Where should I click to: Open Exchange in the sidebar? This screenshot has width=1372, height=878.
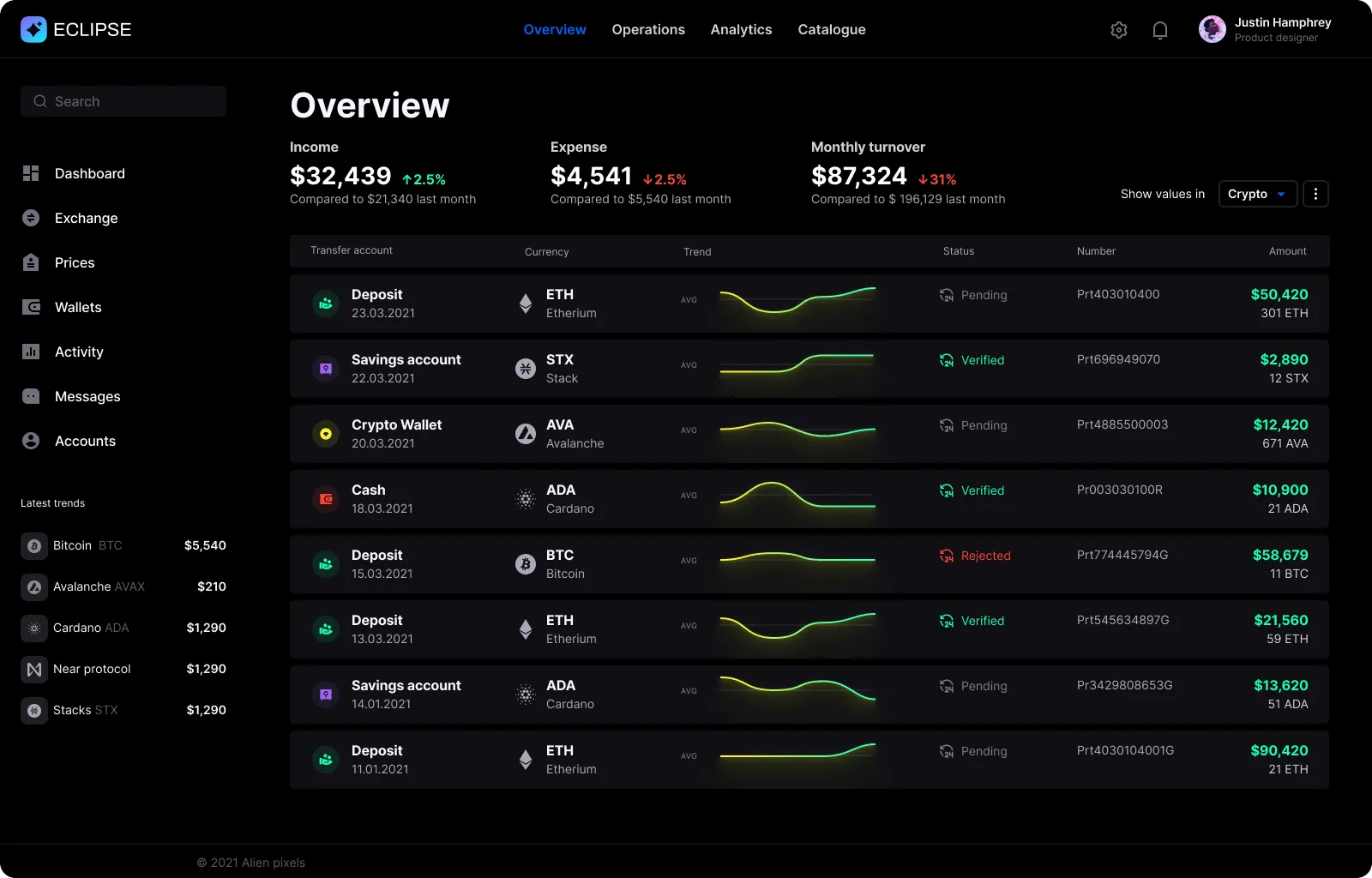click(86, 218)
